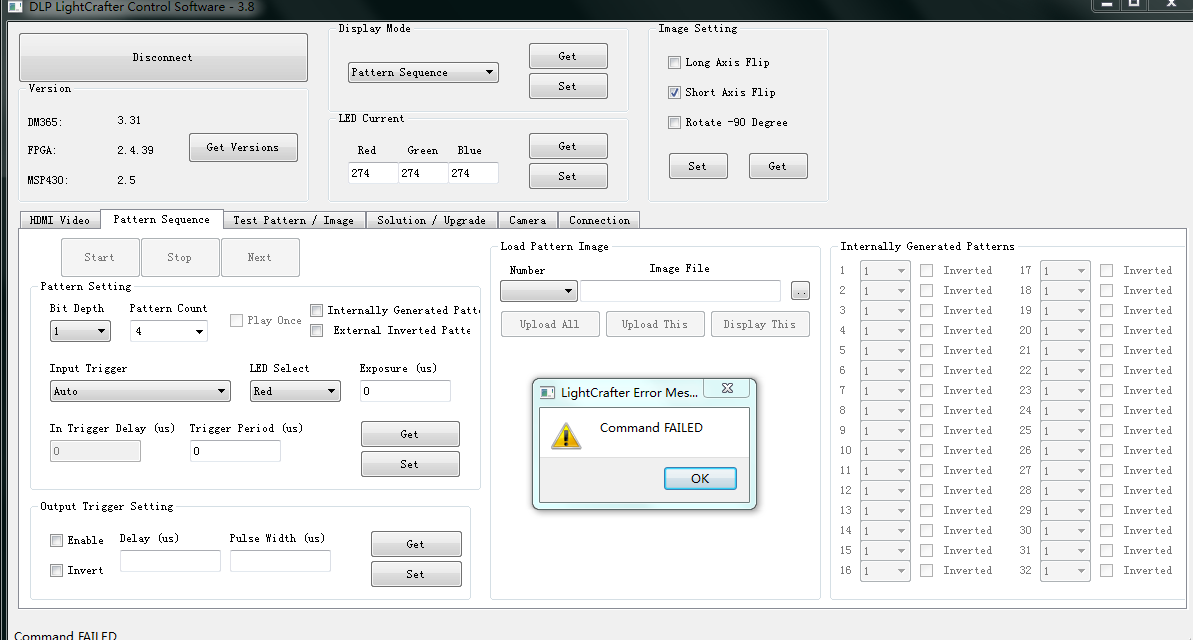Open Load Pattern Image Number dropdown
Image resolution: width=1193 pixels, height=640 pixels.
pos(539,291)
